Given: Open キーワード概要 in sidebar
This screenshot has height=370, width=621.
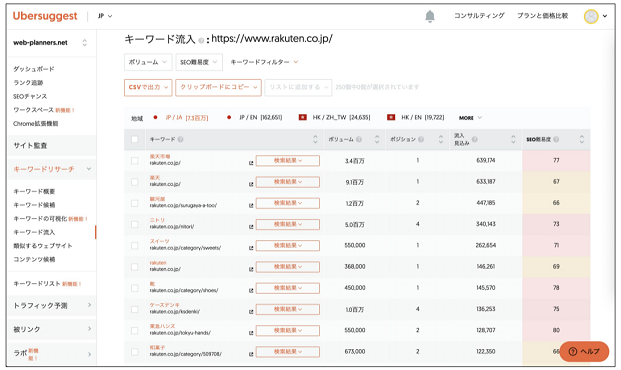Looking at the screenshot, I should coord(34,191).
